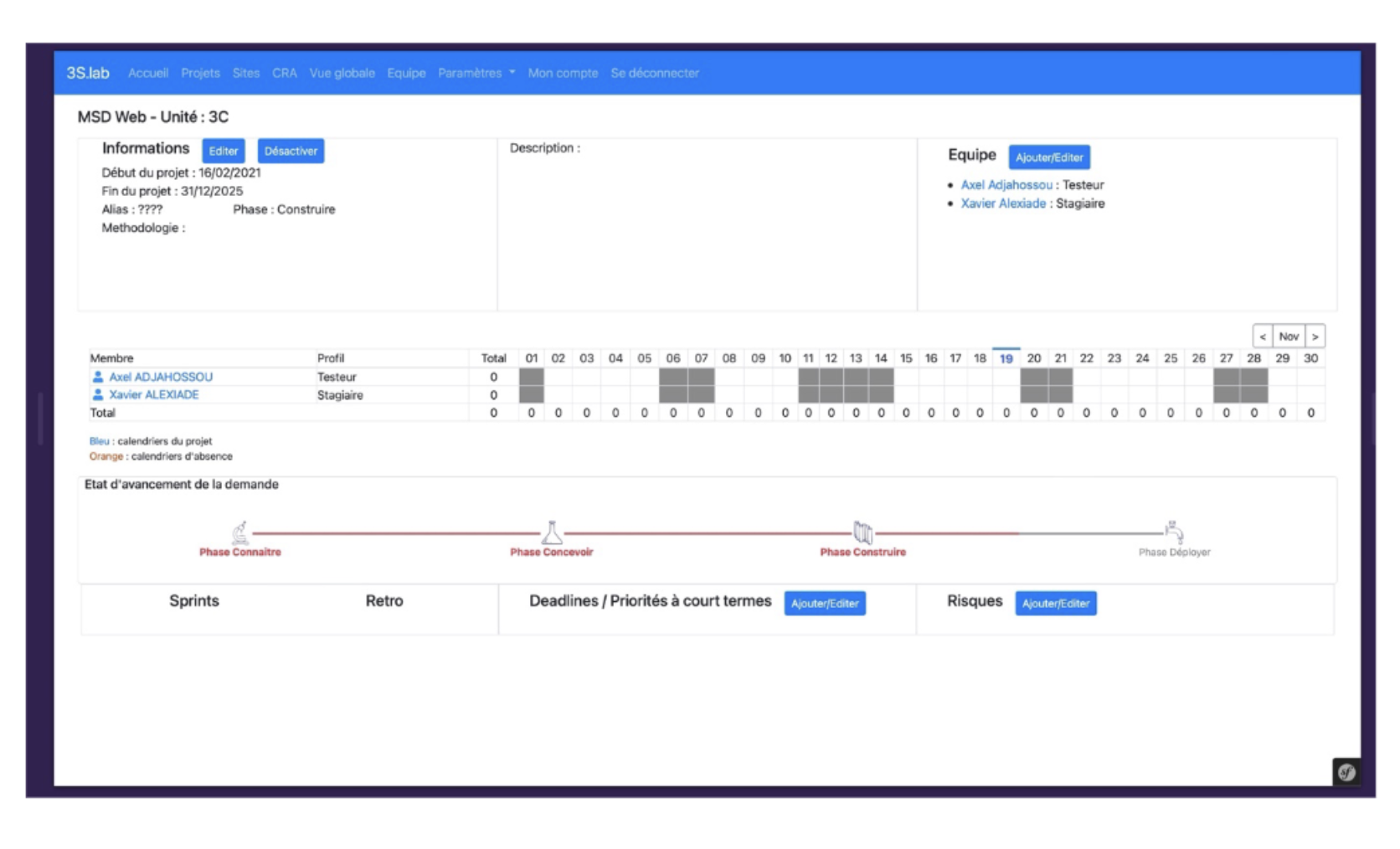Click Ajouter/Editer next to Risques
The width and height of the screenshot is (1400, 849).
click(x=1056, y=603)
